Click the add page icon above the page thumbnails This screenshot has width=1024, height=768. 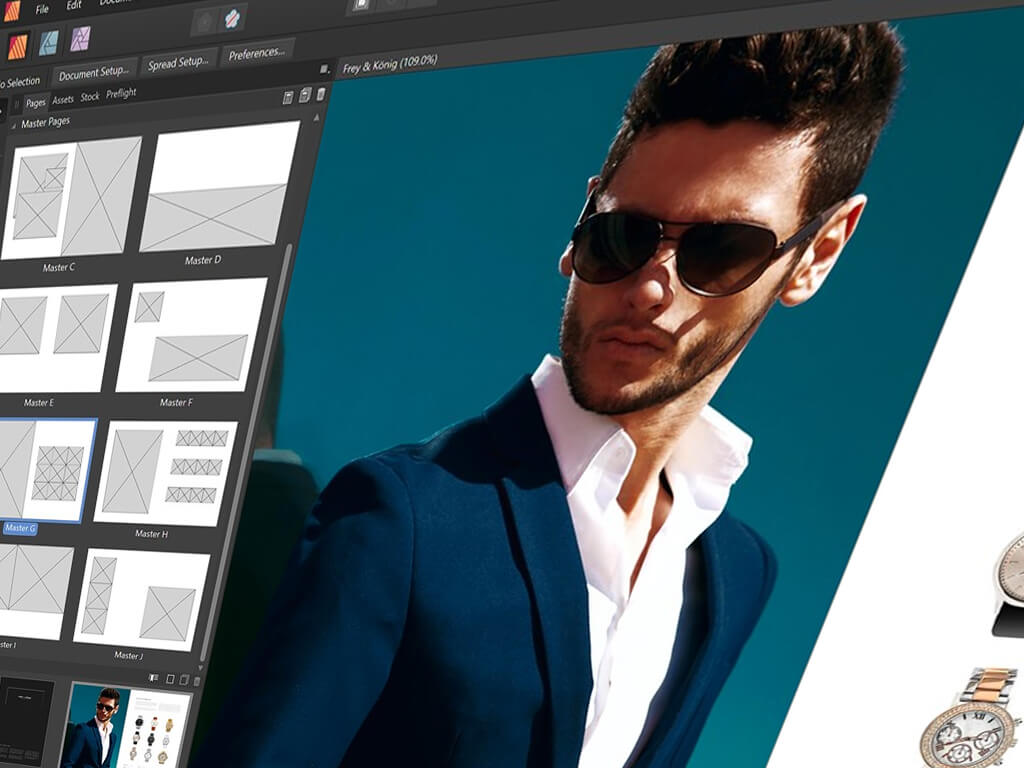pos(170,679)
